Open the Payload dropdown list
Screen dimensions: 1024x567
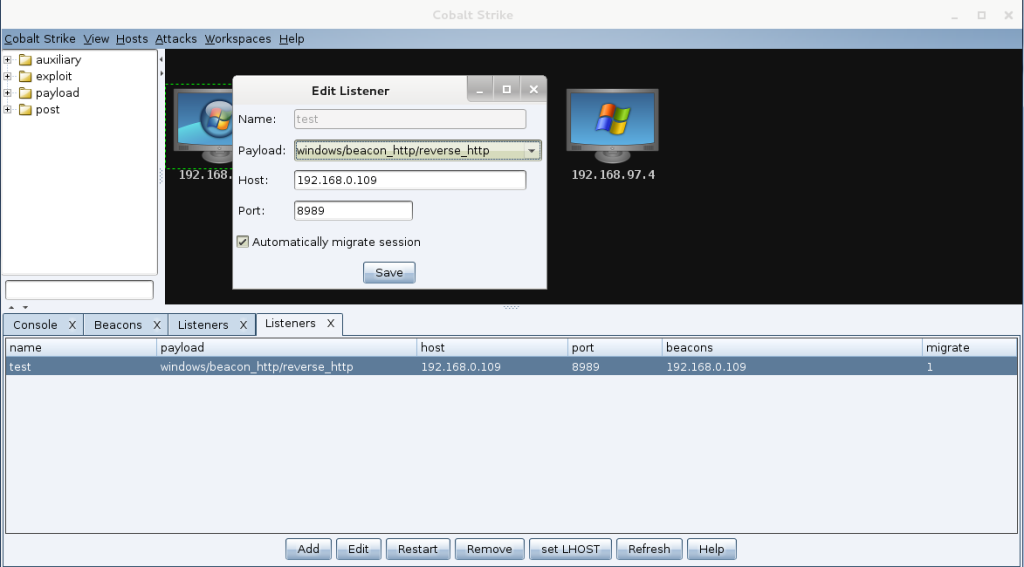coord(532,151)
